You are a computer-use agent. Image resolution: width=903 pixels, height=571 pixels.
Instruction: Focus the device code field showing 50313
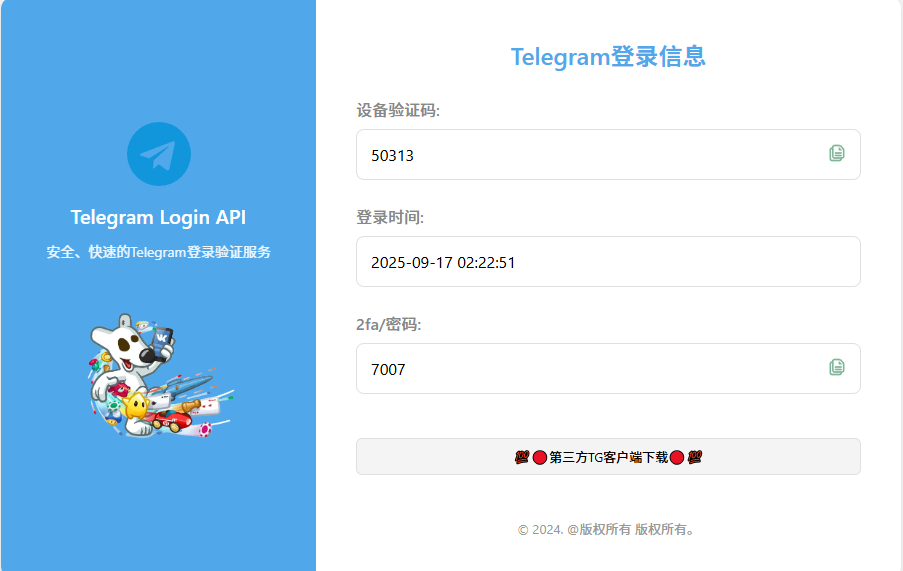[608, 154]
